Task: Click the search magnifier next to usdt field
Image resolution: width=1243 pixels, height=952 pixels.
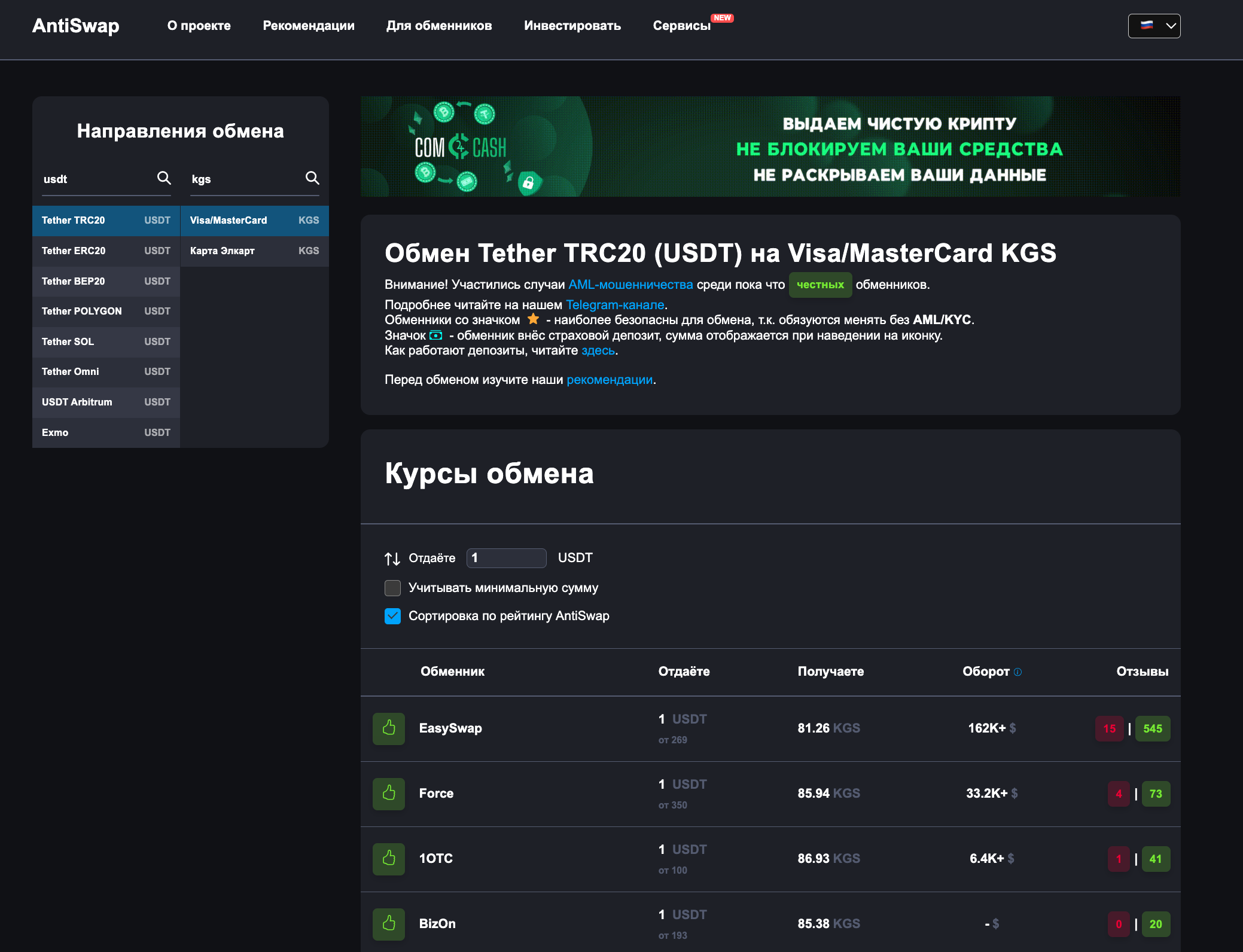Action: pos(164,178)
